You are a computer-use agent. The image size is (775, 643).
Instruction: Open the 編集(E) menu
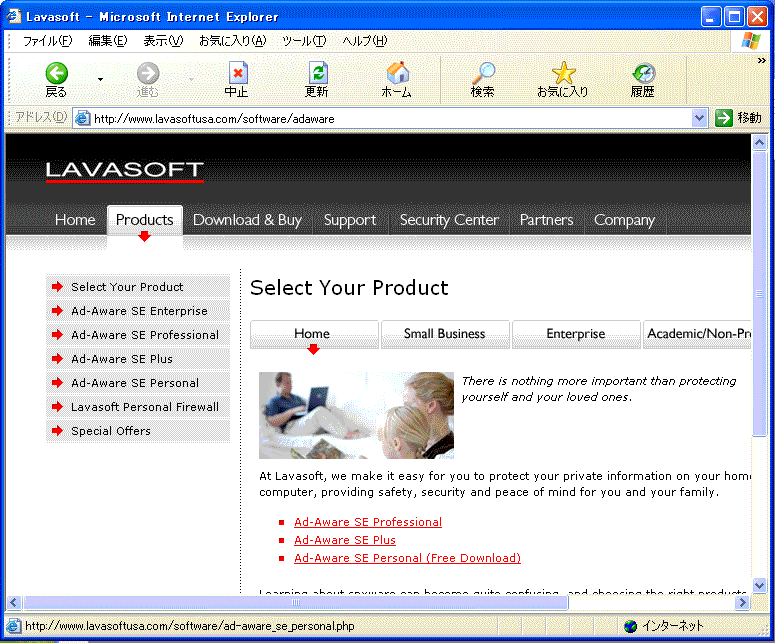tap(108, 41)
